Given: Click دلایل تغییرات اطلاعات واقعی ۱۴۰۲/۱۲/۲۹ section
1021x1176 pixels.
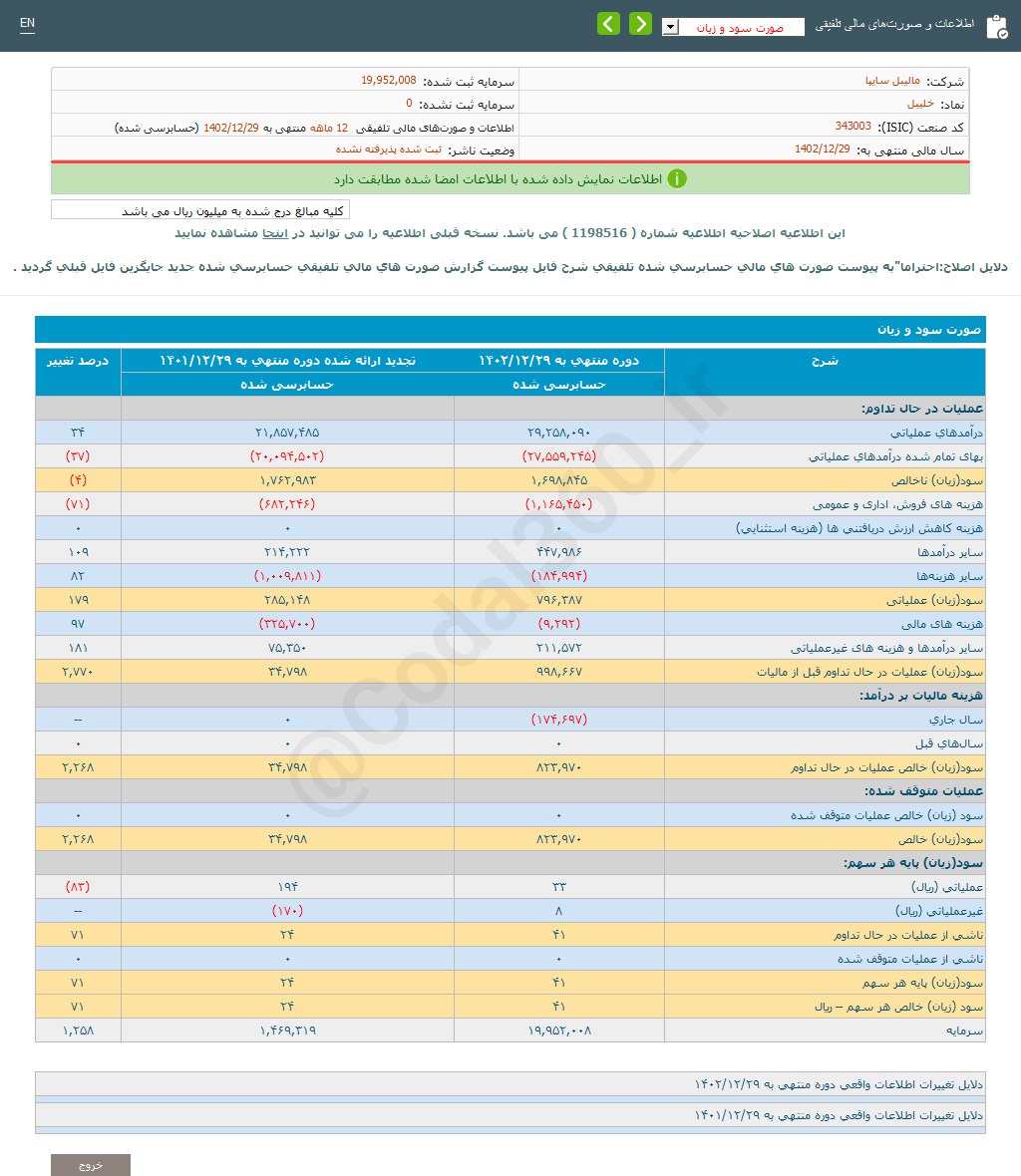Looking at the screenshot, I should (510, 1083).
